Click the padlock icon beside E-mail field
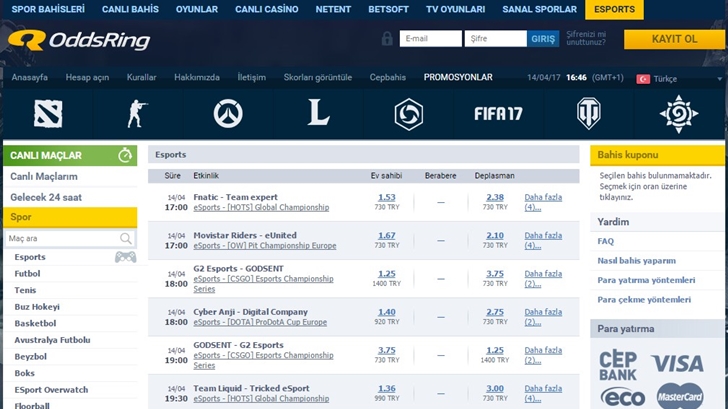This screenshot has width=728, height=409. tap(387, 39)
